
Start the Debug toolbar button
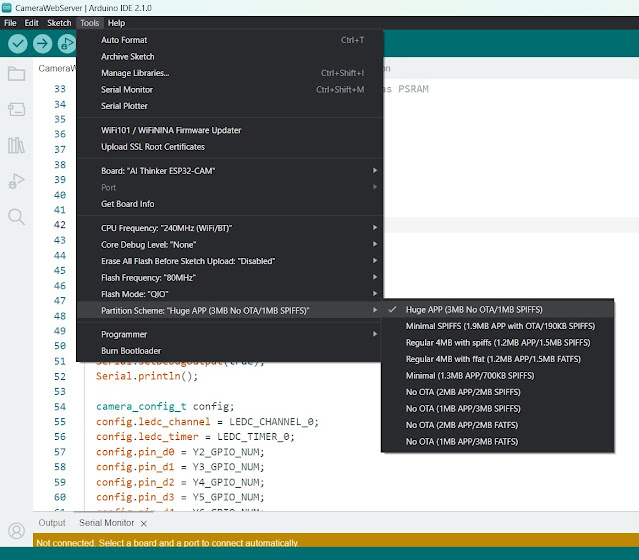[x=67, y=43]
